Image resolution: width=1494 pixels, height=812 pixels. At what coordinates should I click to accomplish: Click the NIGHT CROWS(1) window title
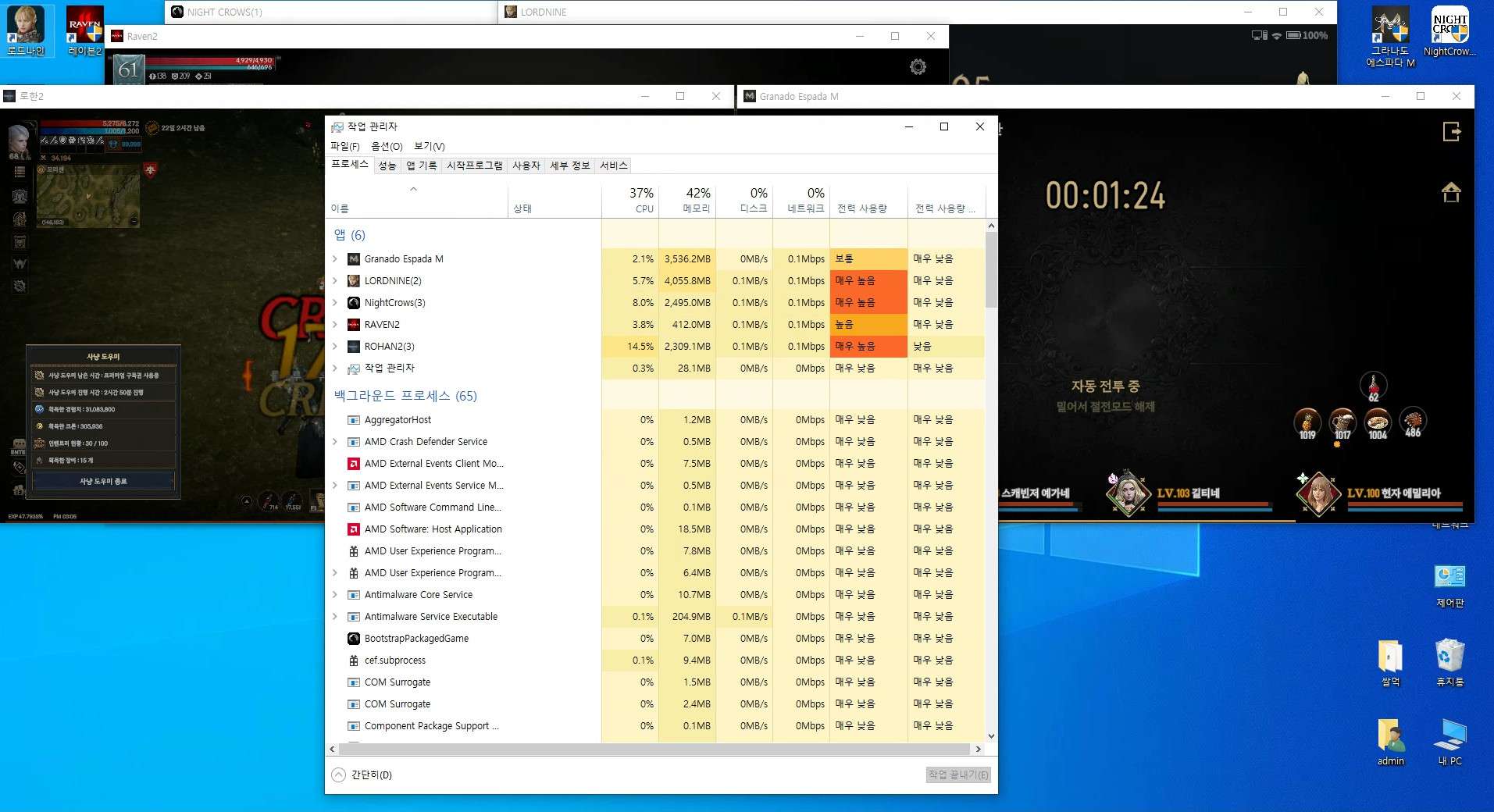pos(225,12)
